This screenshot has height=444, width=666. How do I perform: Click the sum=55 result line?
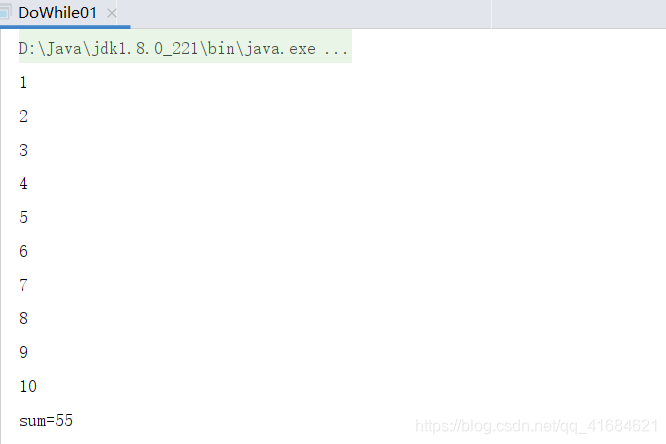coord(46,421)
